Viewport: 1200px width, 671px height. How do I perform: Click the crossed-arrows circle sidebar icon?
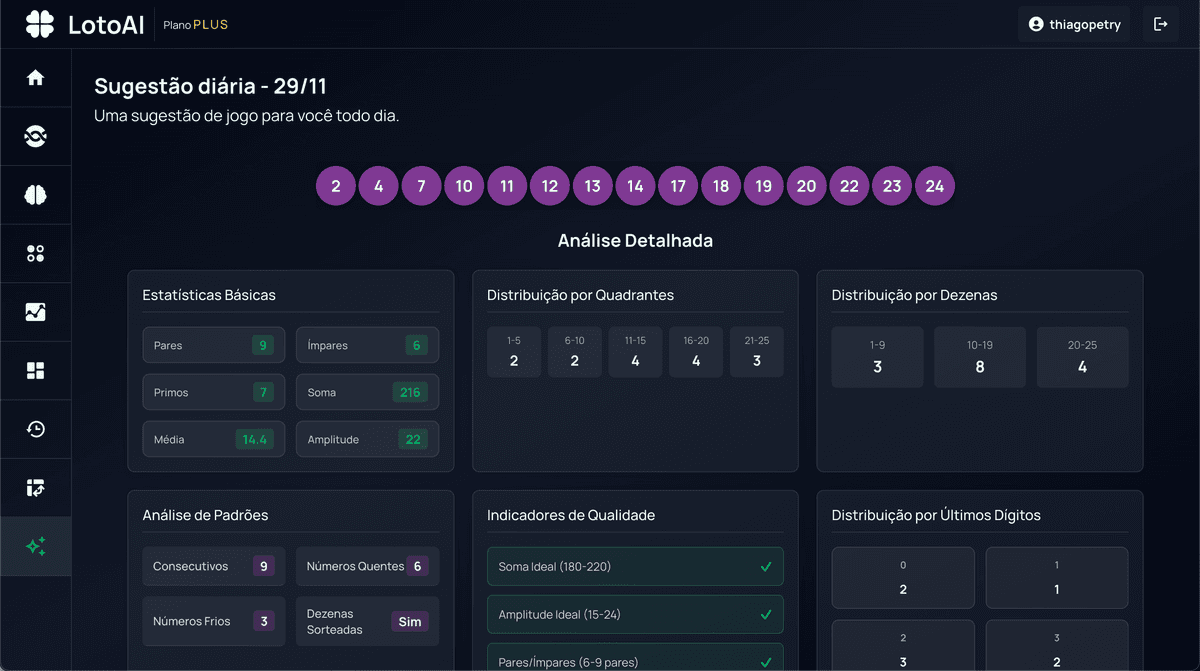point(36,137)
